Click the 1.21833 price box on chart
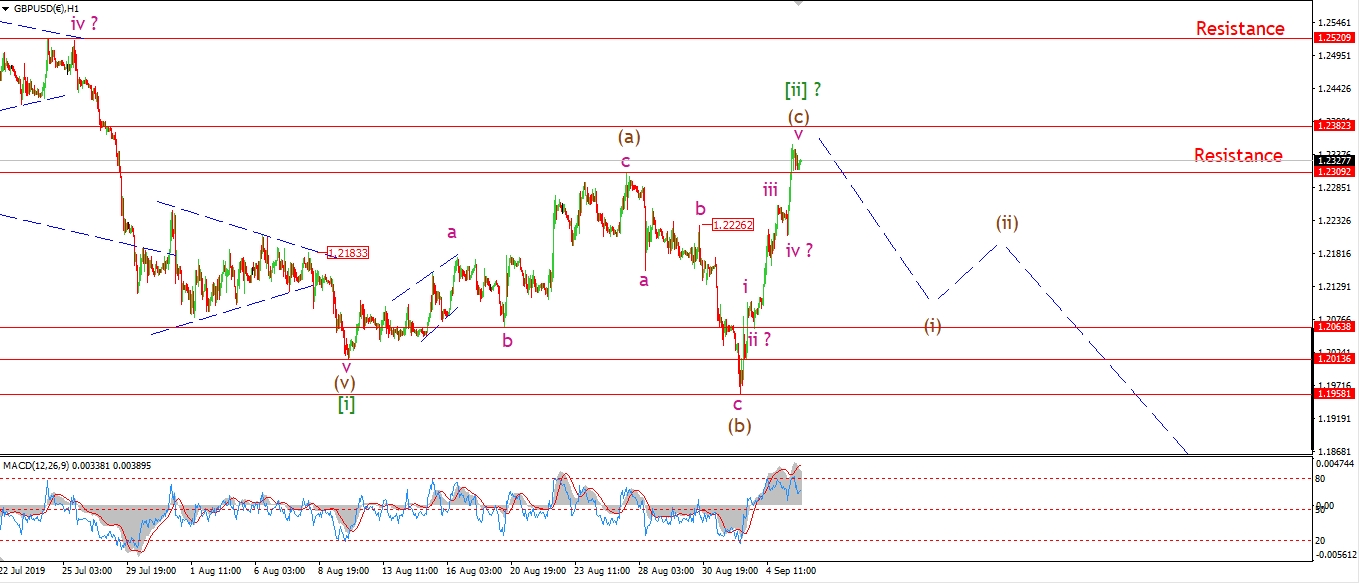Screen dimensions: 1360x584 point(348,253)
